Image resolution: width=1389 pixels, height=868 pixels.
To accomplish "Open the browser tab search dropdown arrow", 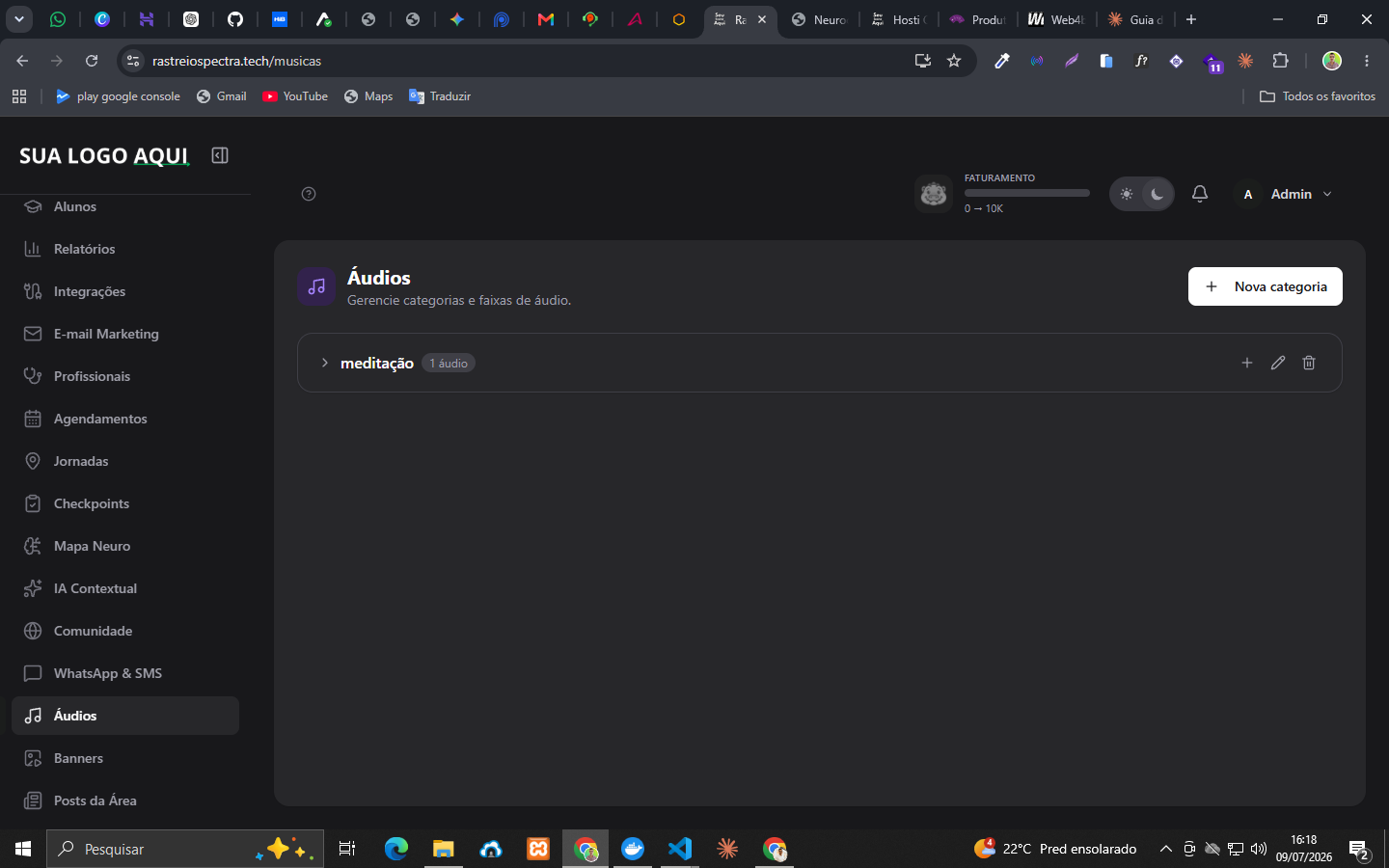I will [18, 19].
